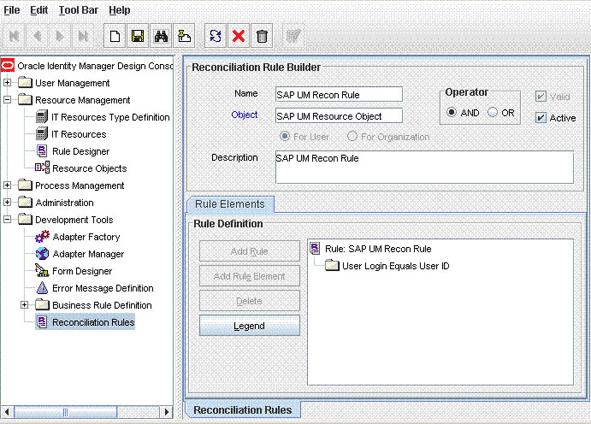Image resolution: width=591 pixels, height=424 pixels.
Task: Click the Description text area
Action: pyautogui.click(x=424, y=167)
